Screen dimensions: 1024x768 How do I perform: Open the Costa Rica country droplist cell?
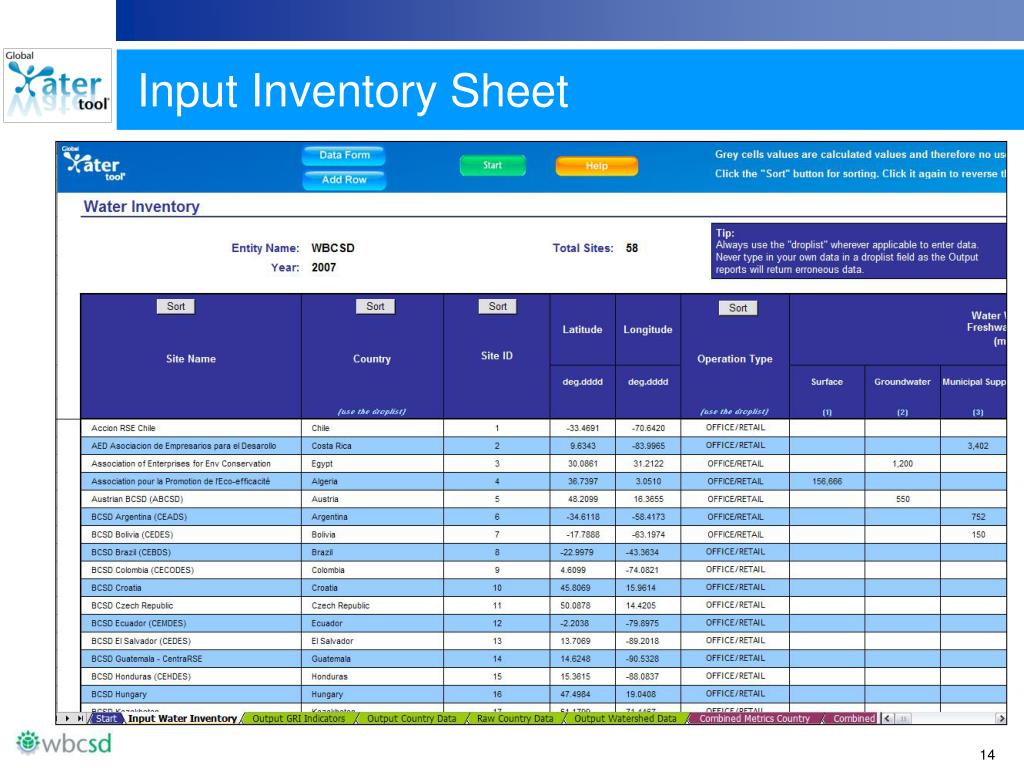pos(372,446)
